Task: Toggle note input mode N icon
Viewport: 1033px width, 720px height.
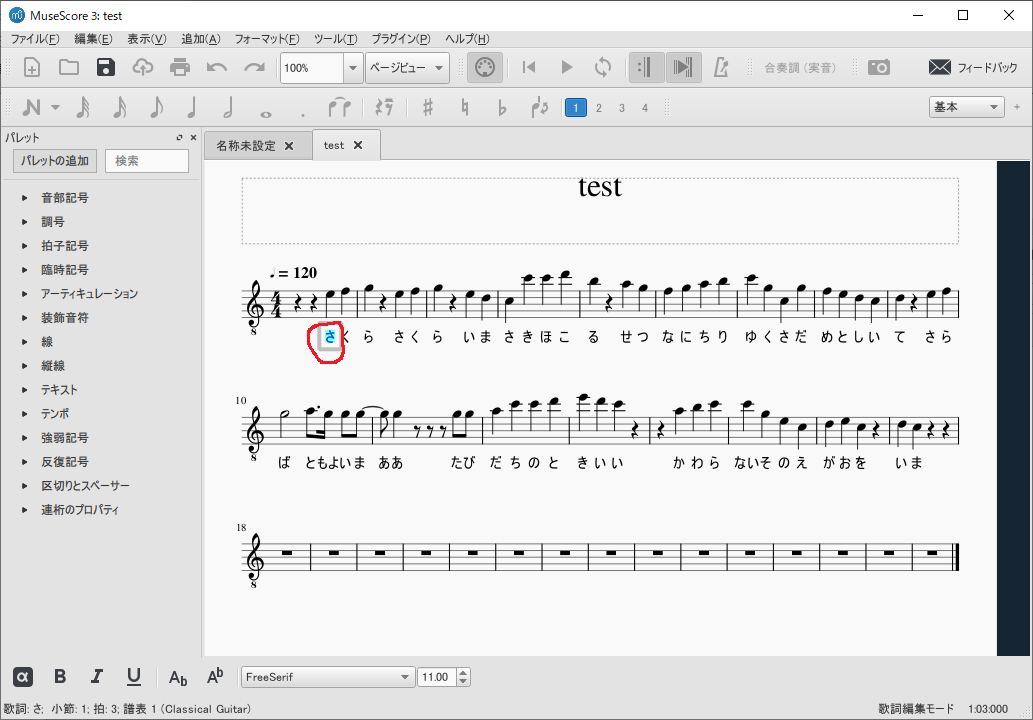Action: point(32,107)
